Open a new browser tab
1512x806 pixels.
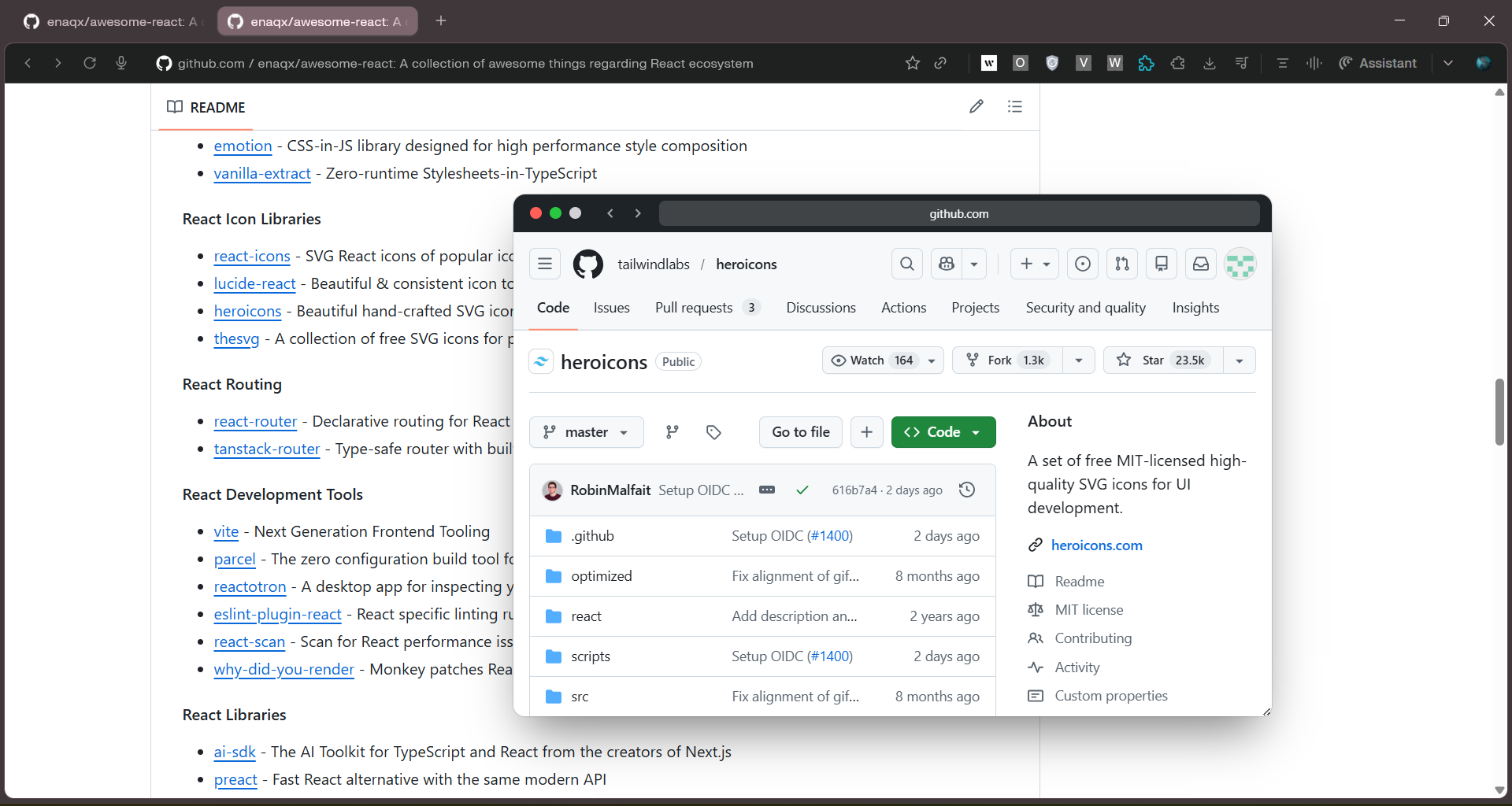pyautogui.click(x=441, y=21)
